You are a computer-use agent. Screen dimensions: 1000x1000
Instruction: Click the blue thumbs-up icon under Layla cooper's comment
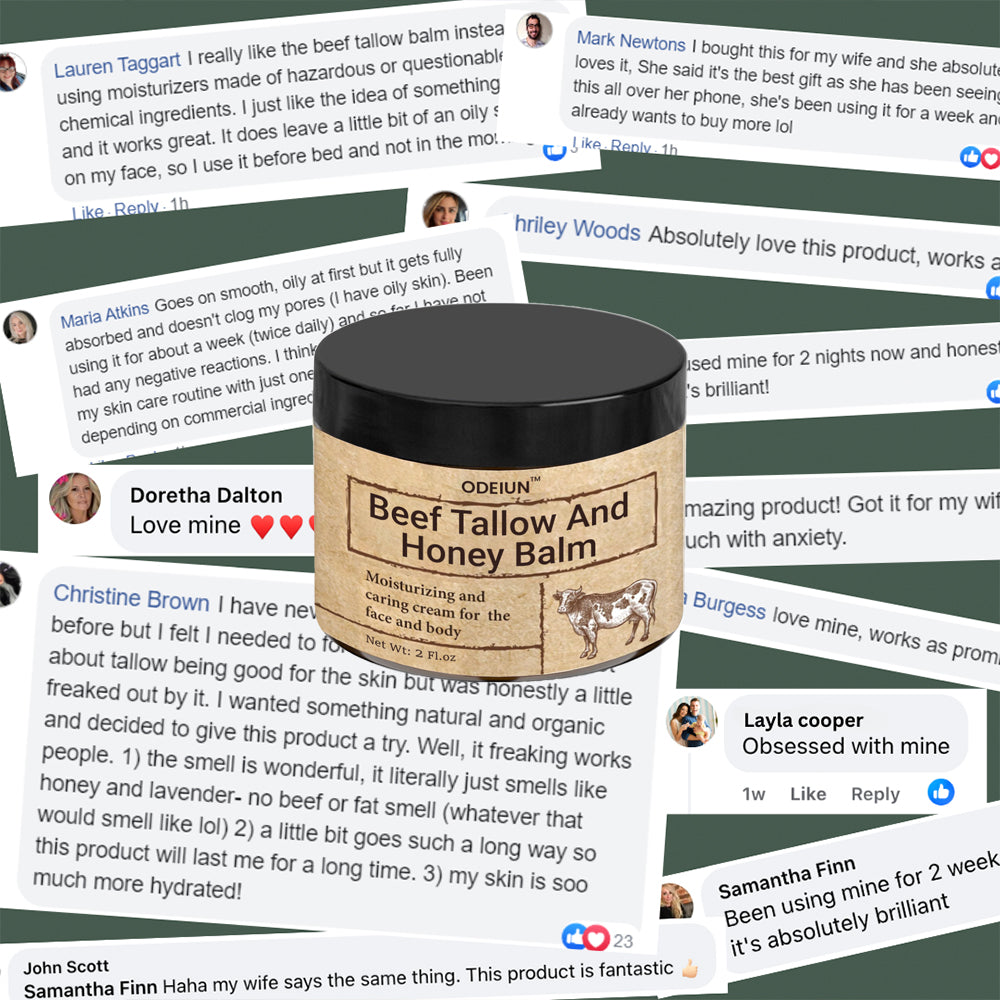941,792
